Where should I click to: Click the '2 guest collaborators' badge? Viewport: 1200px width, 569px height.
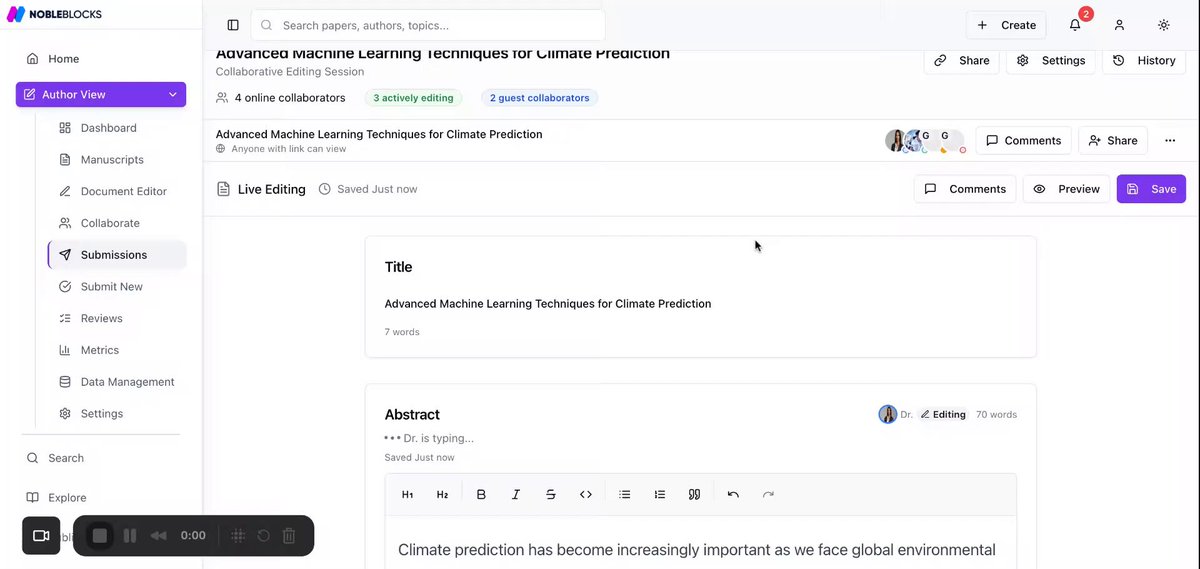pos(539,98)
